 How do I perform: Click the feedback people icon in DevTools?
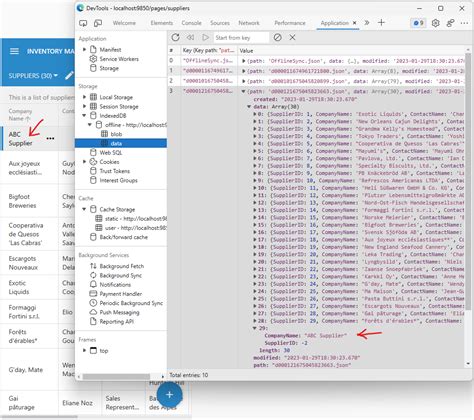pyautogui.click(x=450, y=23)
